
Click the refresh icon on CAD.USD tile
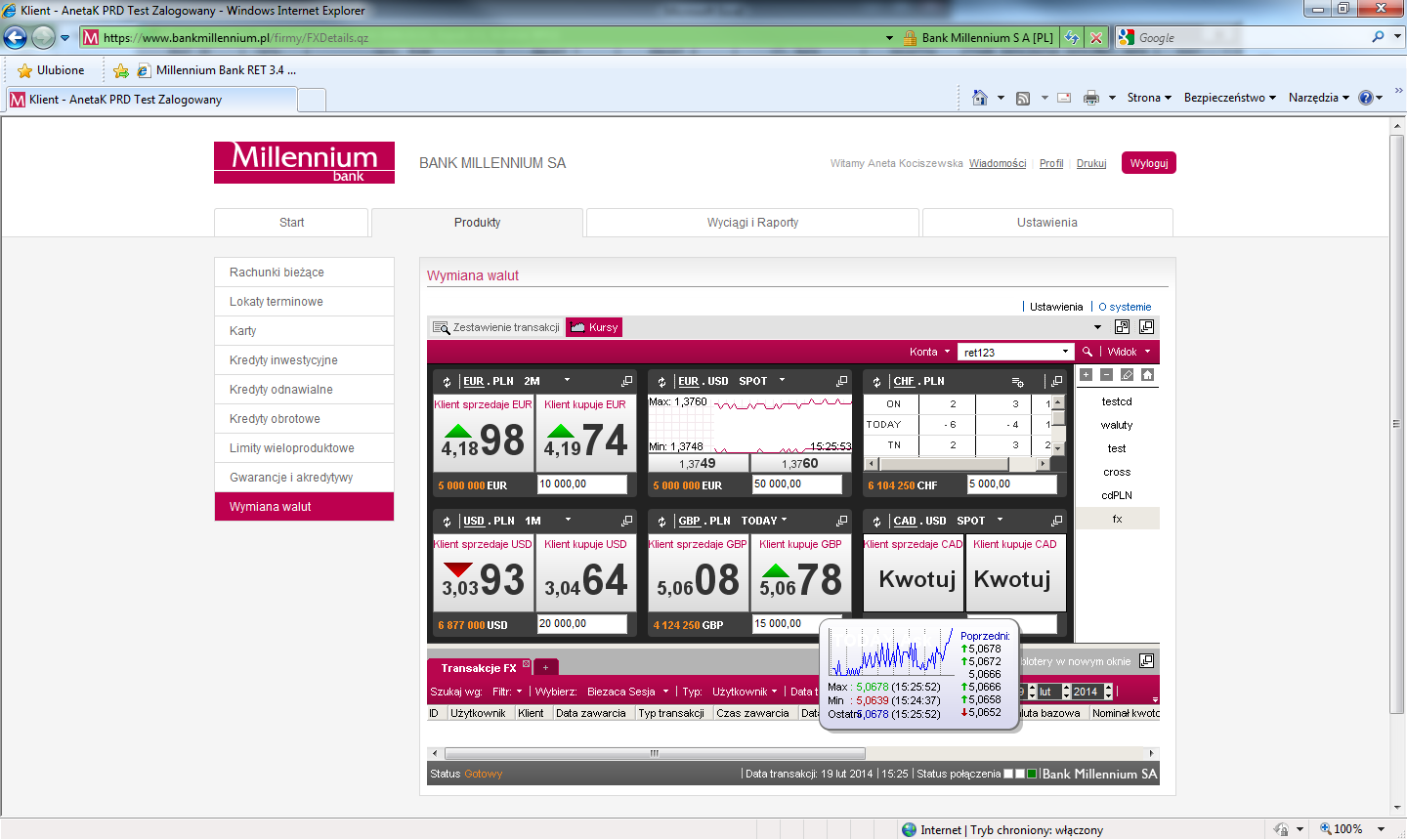[x=876, y=522]
